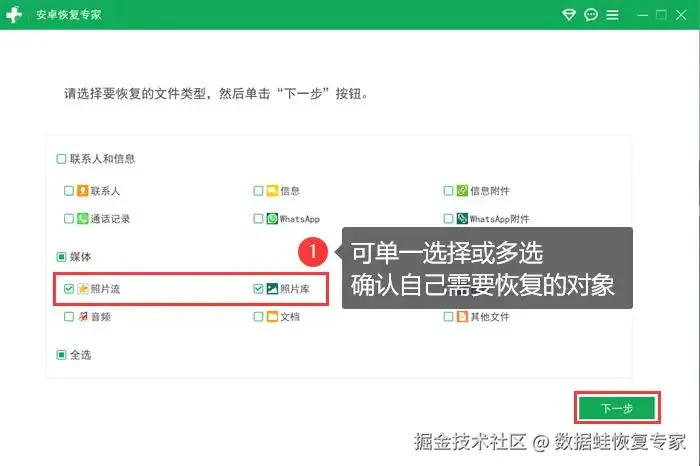Click the 照片库 gallery icon
The image size is (700, 466).
272,289
